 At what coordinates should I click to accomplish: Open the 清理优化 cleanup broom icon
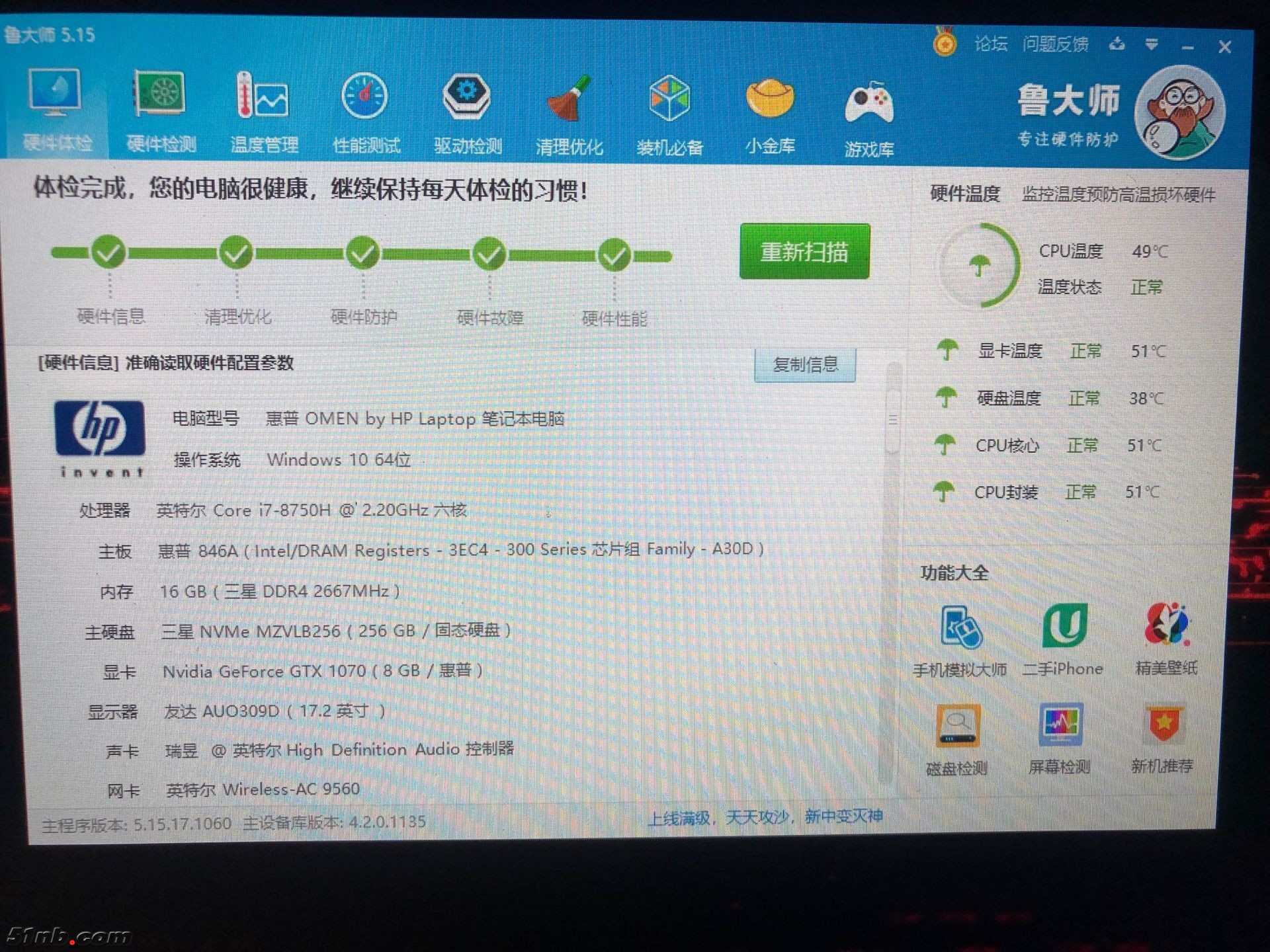[568, 99]
